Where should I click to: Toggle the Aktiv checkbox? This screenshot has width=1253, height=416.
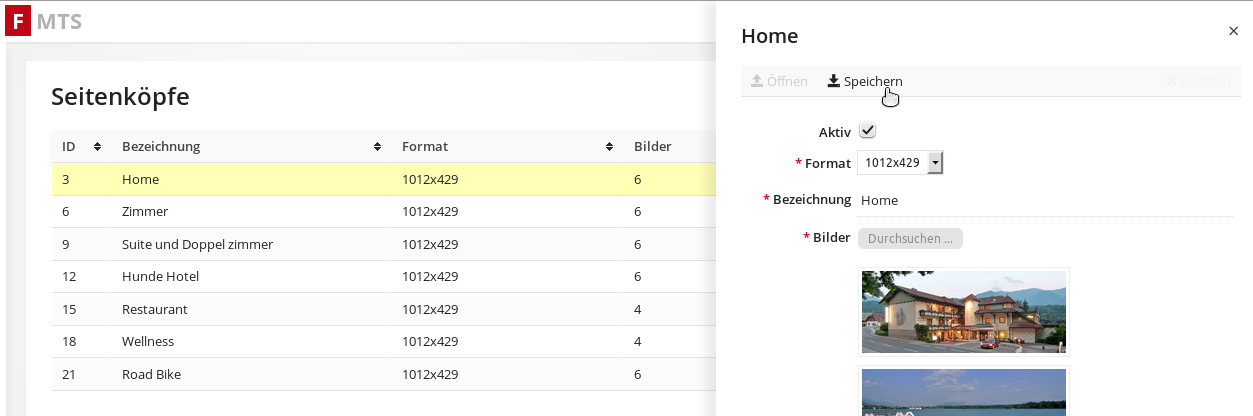867,131
